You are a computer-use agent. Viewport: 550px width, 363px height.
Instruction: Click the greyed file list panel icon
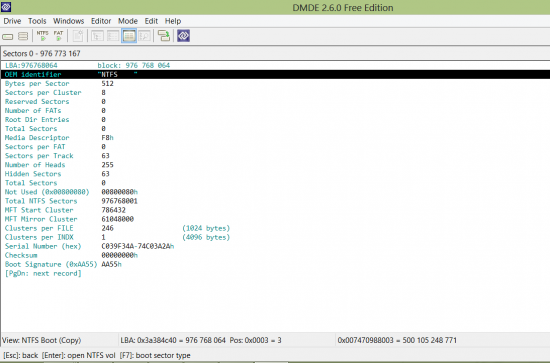[x=113, y=35]
